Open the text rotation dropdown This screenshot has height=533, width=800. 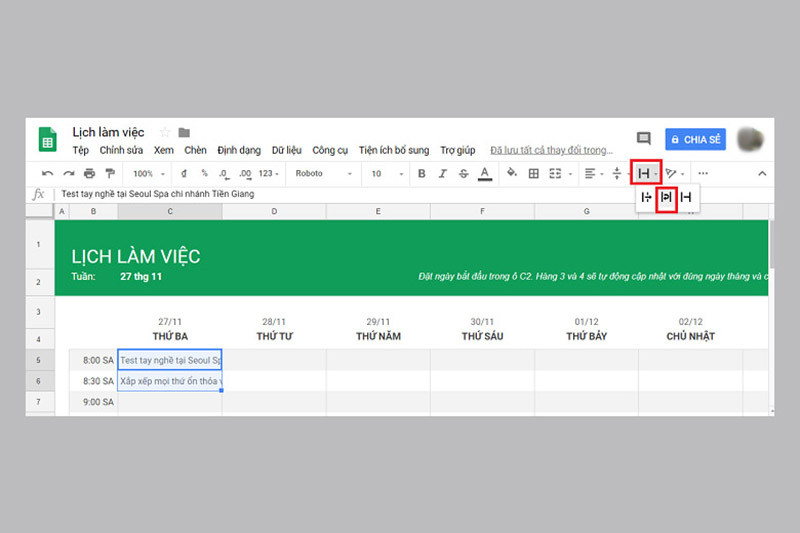[x=674, y=173]
